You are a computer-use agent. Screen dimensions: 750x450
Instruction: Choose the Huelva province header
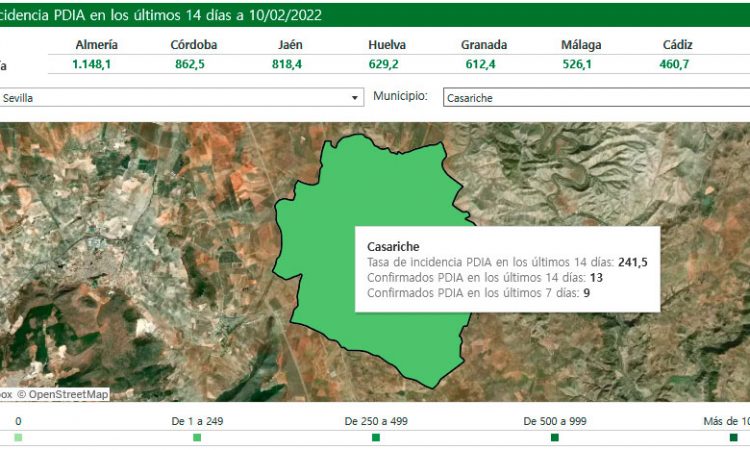click(387, 45)
